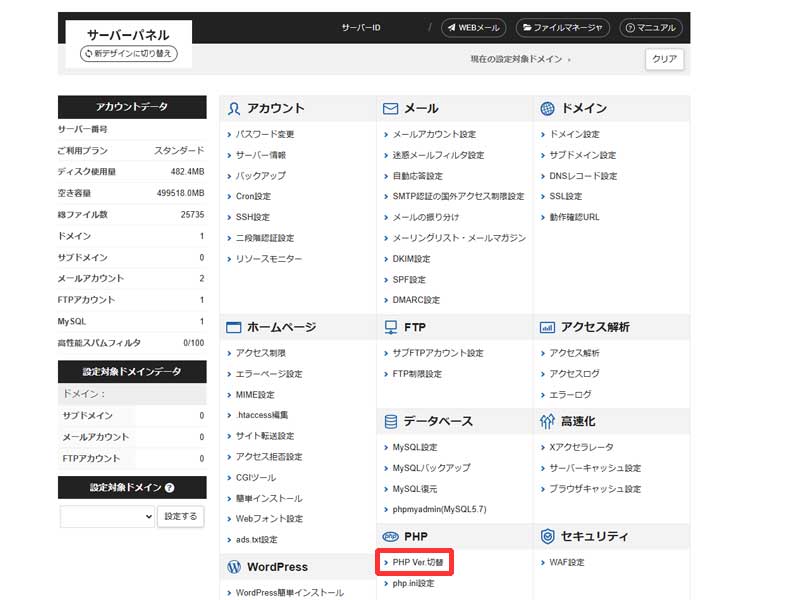Viewport: 800px width, 600px height.
Task: Open 簡単インストール link
Action: (x=269, y=498)
